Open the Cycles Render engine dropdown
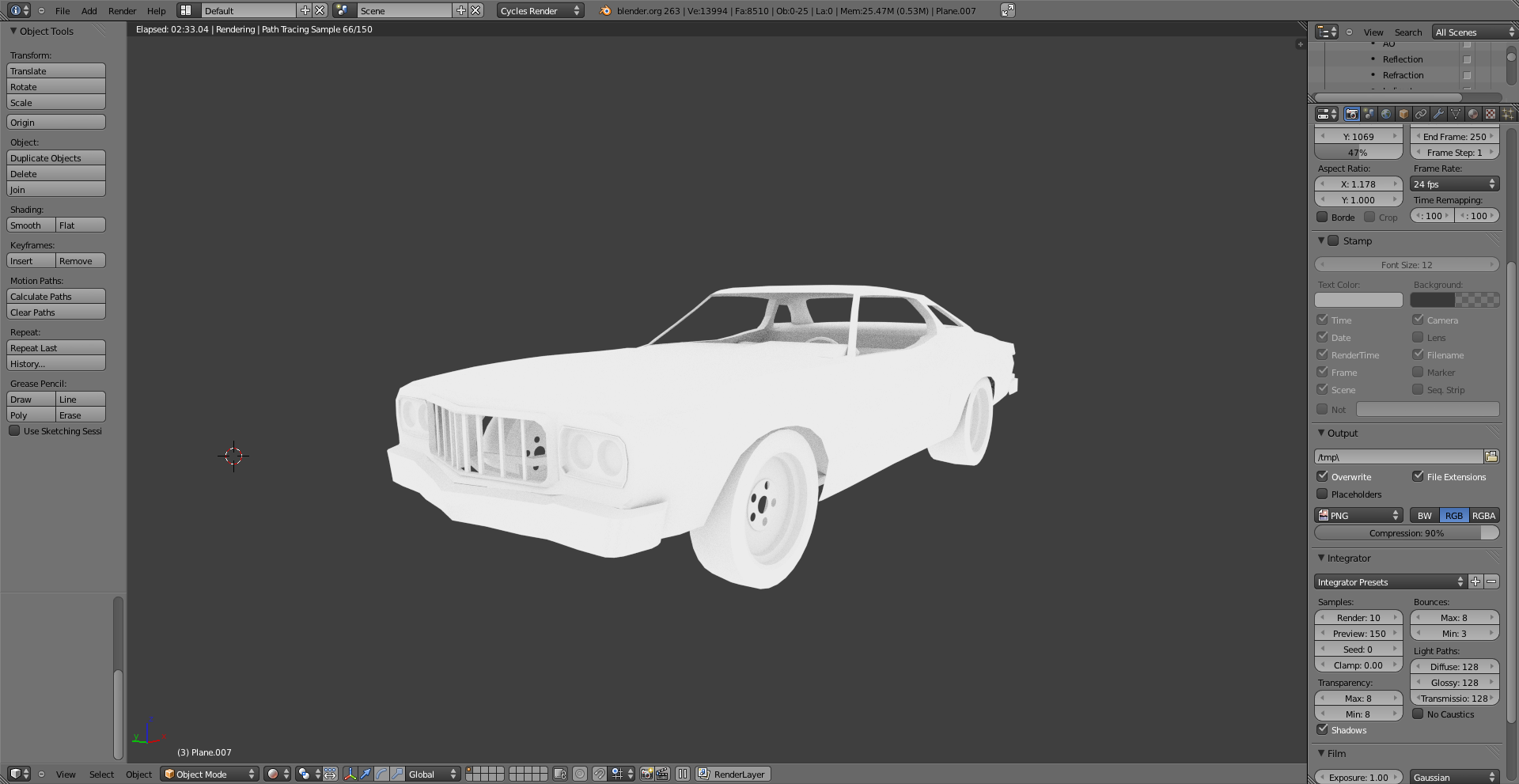This screenshot has height=784, width=1519. [540, 10]
